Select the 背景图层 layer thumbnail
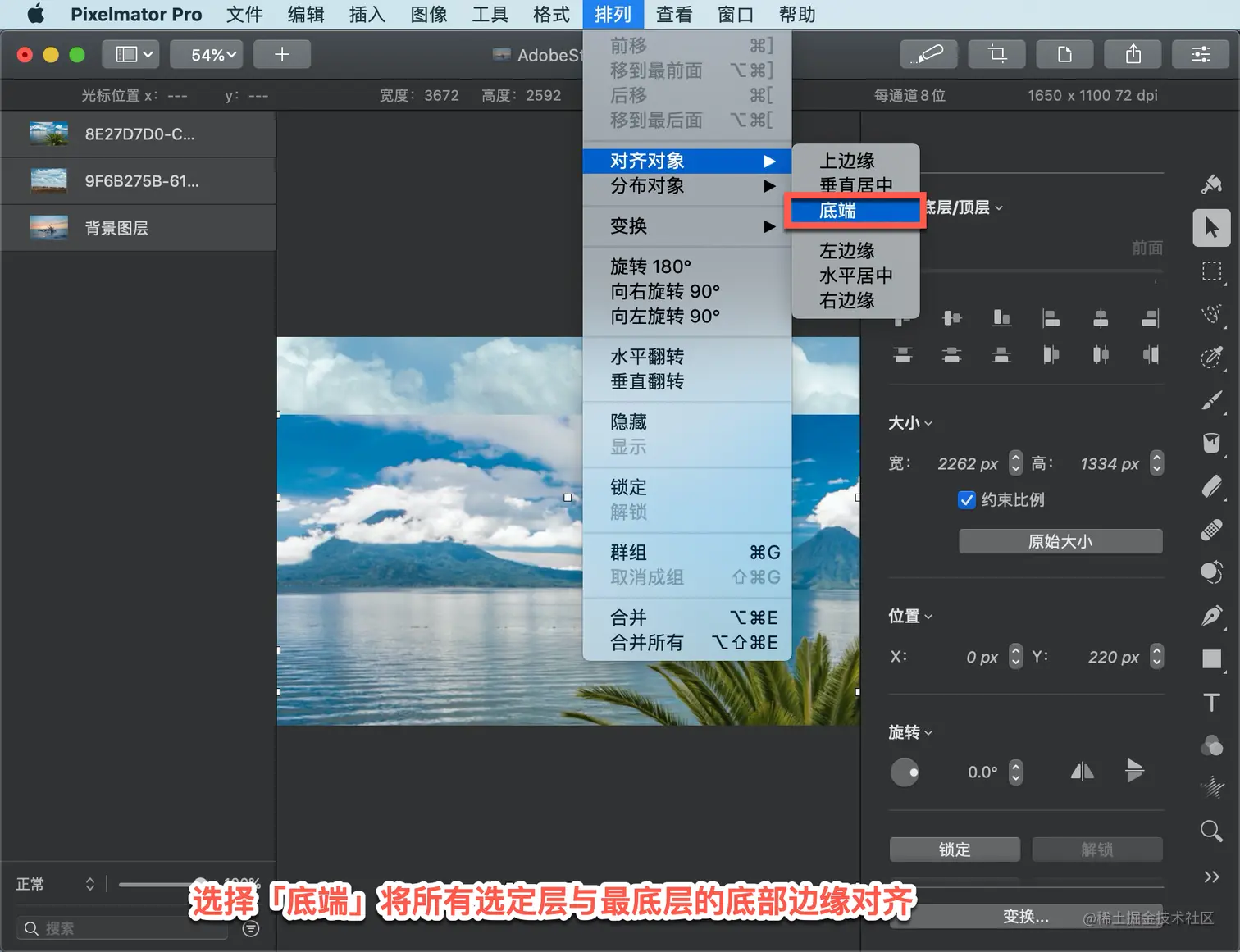Image resolution: width=1240 pixels, height=952 pixels. 49,227
